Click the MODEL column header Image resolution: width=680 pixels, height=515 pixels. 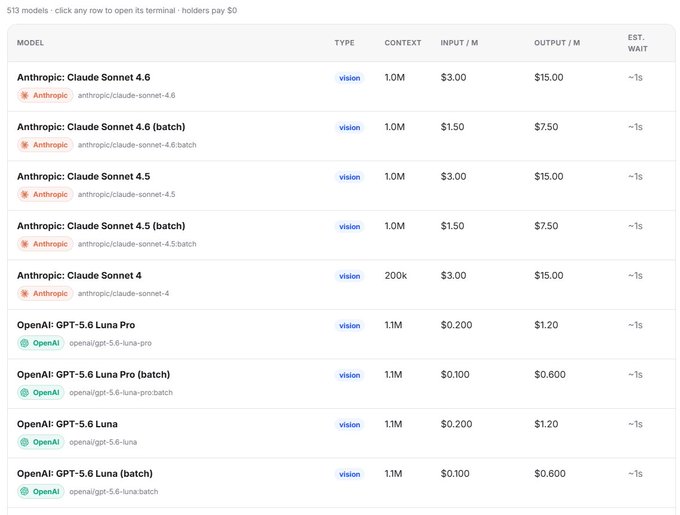[x=30, y=43]
